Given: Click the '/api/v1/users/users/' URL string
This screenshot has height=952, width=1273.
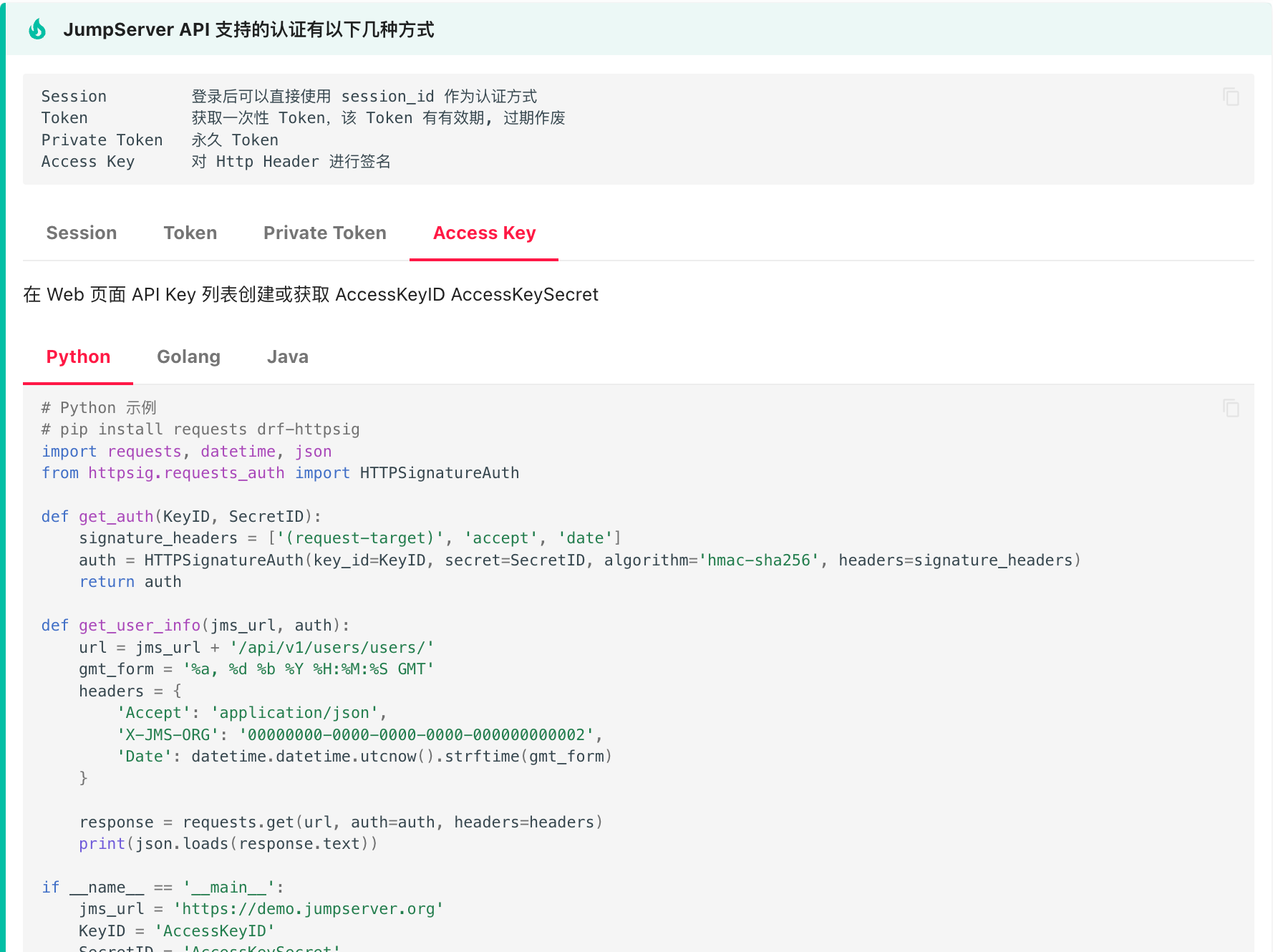Looking at the screenshot, I should 331,648.
